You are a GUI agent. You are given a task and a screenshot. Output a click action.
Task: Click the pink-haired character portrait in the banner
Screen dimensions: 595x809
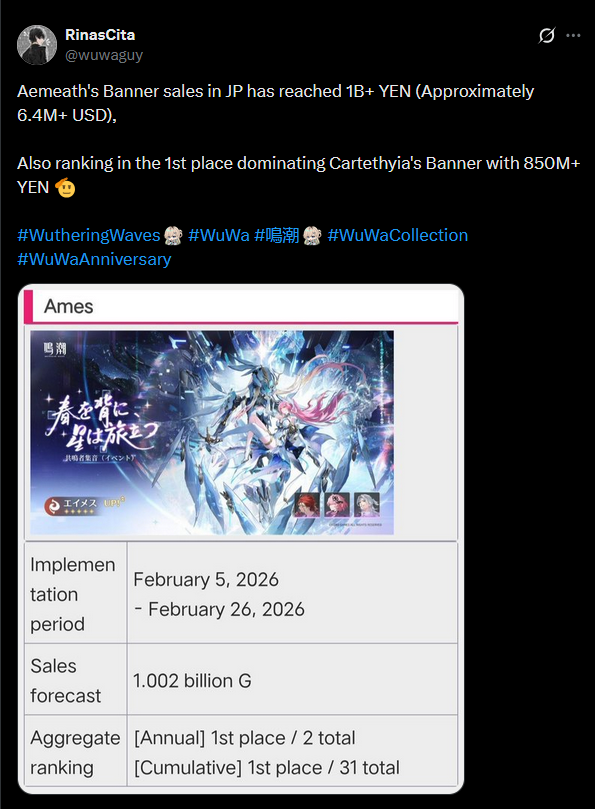tap(336, 505)
